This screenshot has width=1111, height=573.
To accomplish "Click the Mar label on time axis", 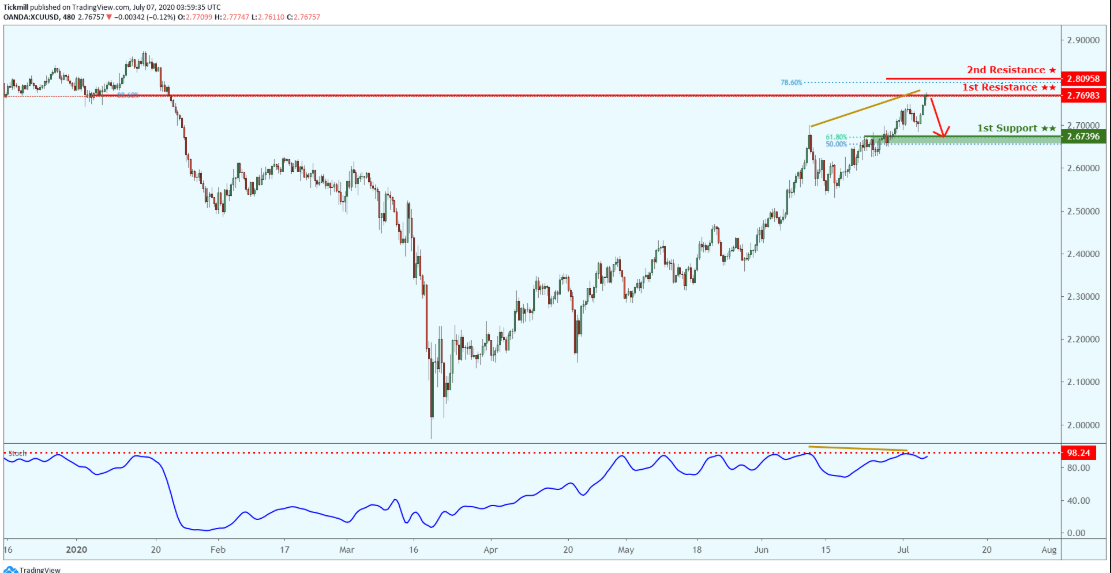I will pos(346,548).
